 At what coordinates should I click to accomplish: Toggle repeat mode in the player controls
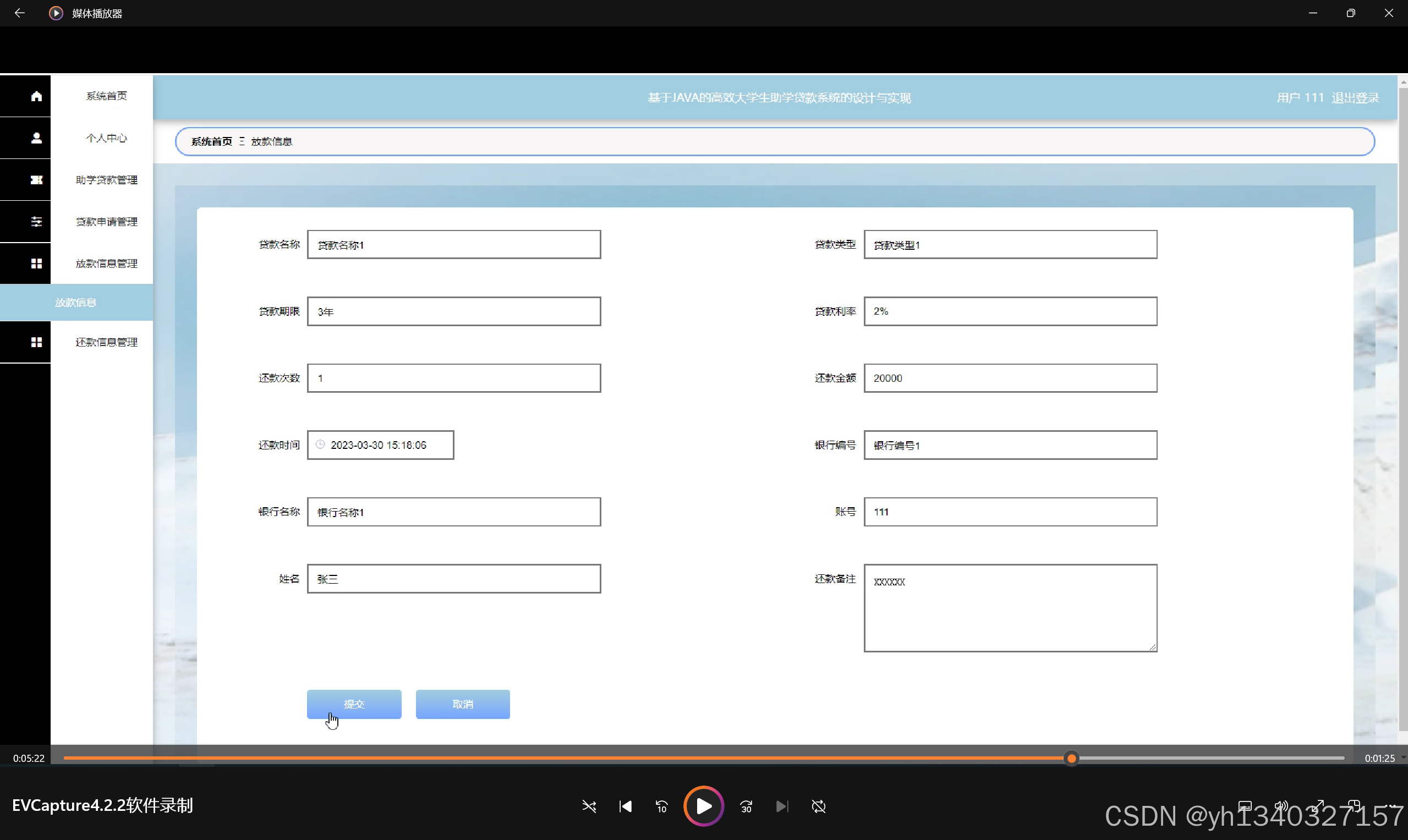[819, 806]
